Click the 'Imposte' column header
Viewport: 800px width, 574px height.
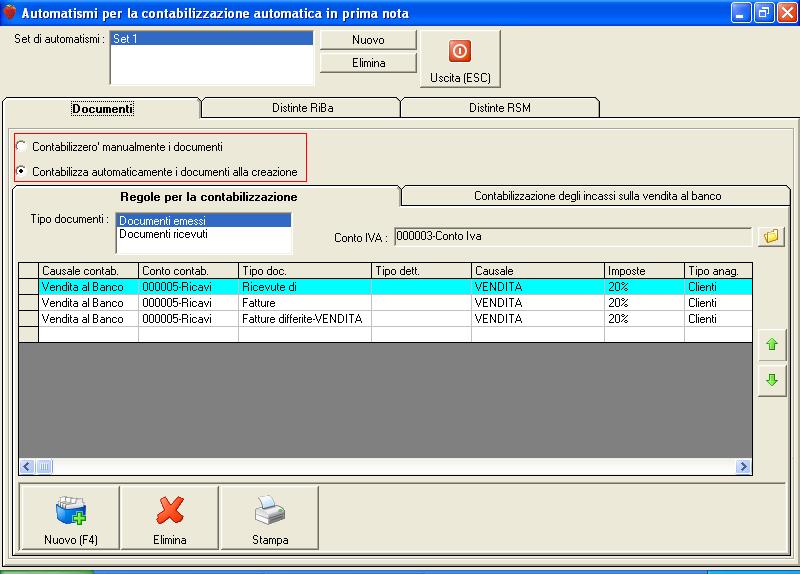click(644, 270)
